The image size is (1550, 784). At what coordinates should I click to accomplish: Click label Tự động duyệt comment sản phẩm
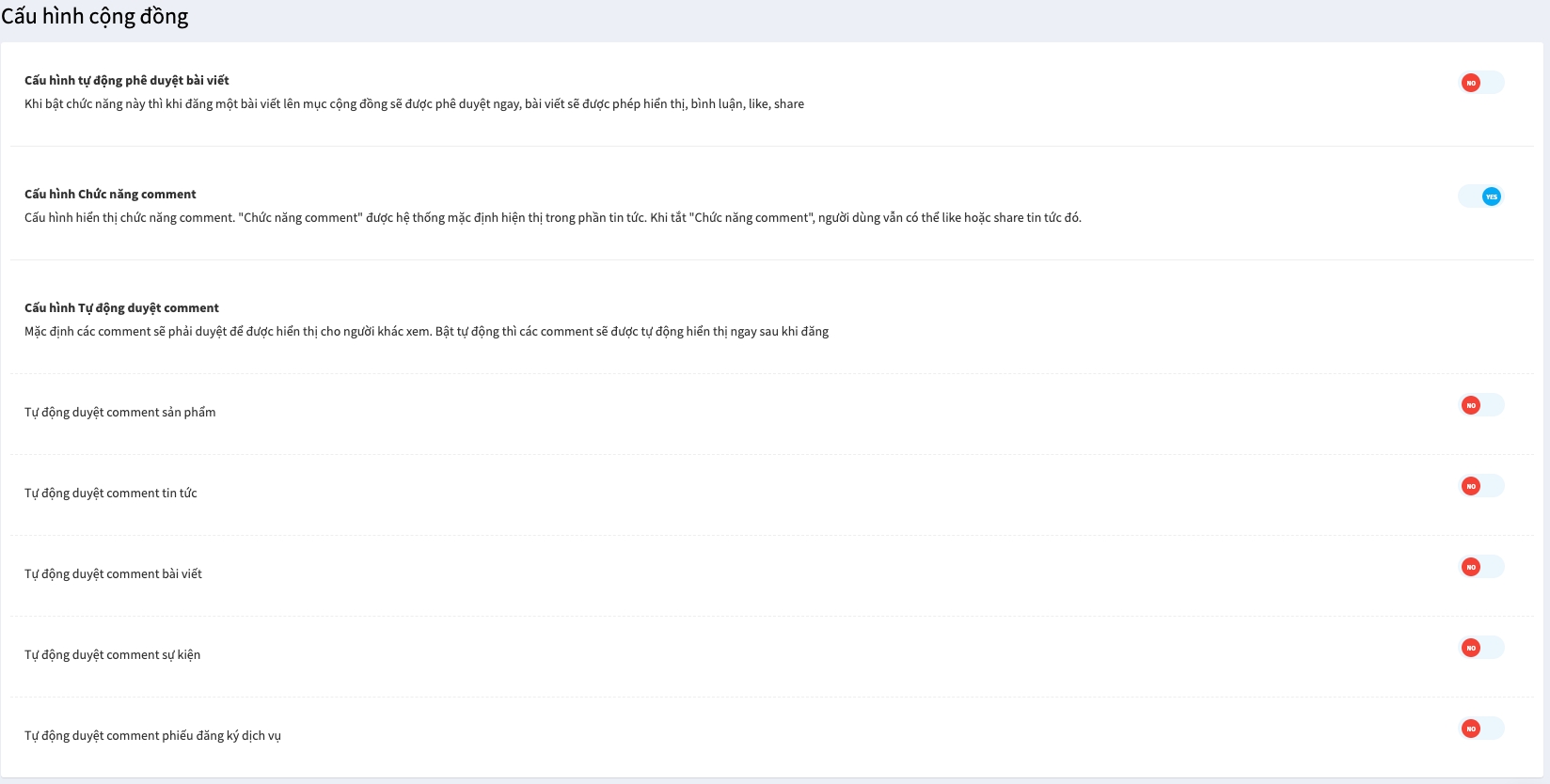click(x=120, y=413)
